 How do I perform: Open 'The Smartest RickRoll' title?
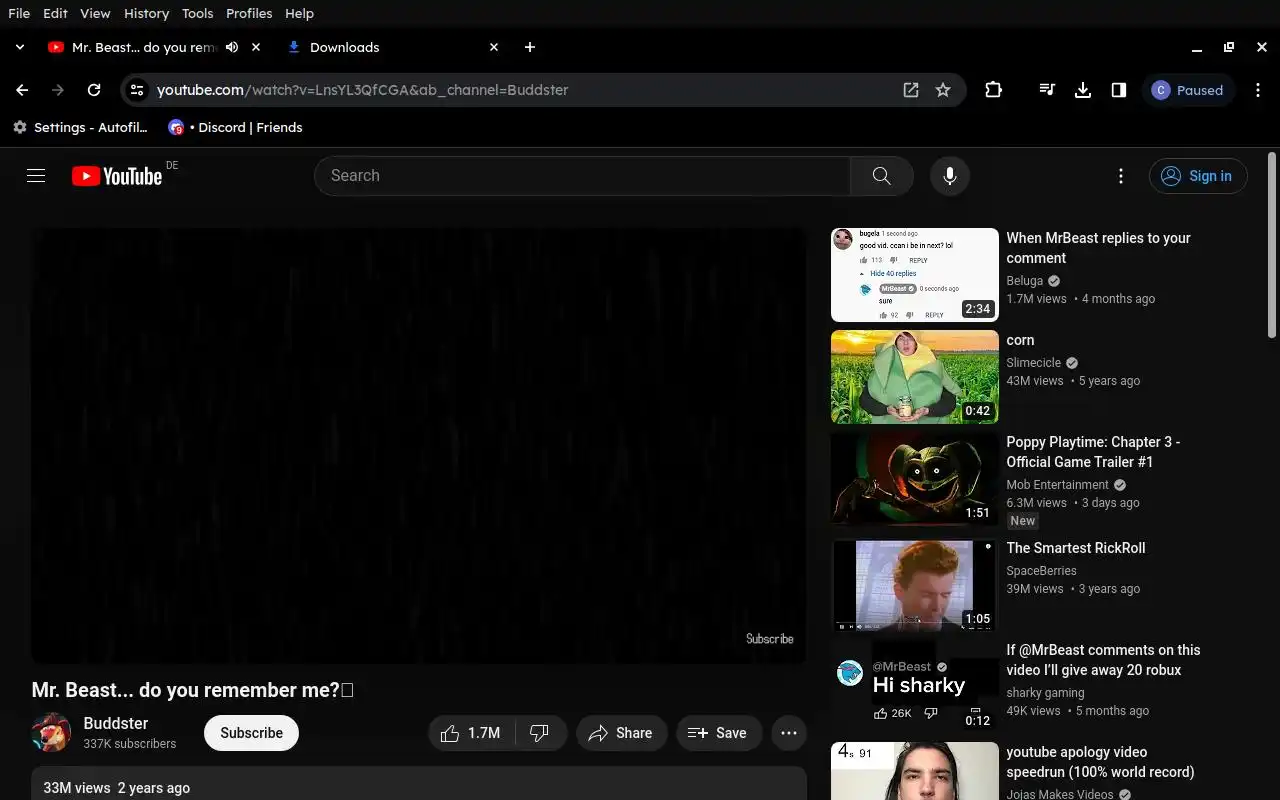(1075, 548)
